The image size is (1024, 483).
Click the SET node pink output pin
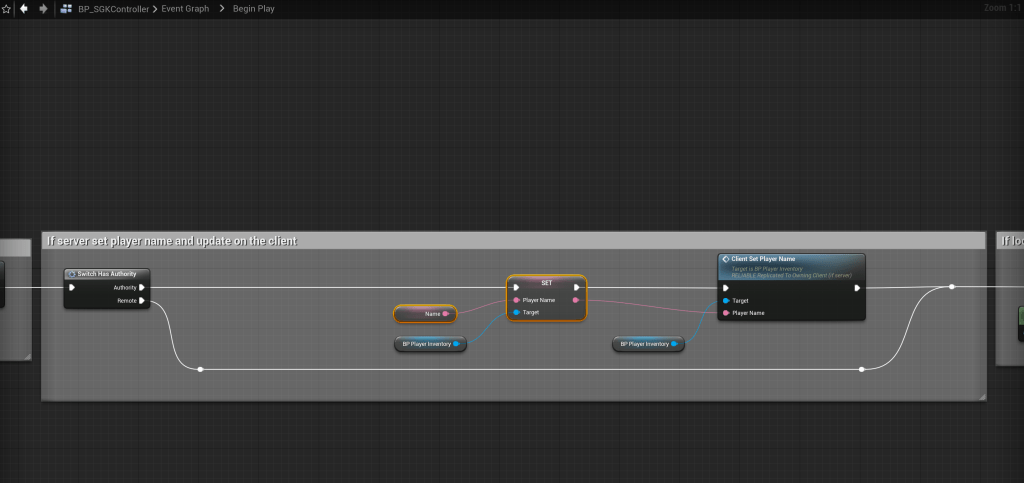pos(575,300)
